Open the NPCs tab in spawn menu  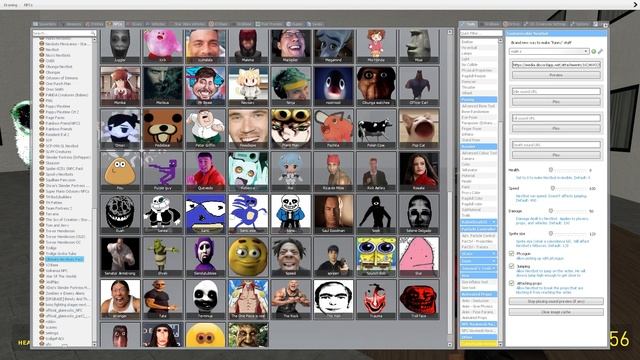point(115,24)
